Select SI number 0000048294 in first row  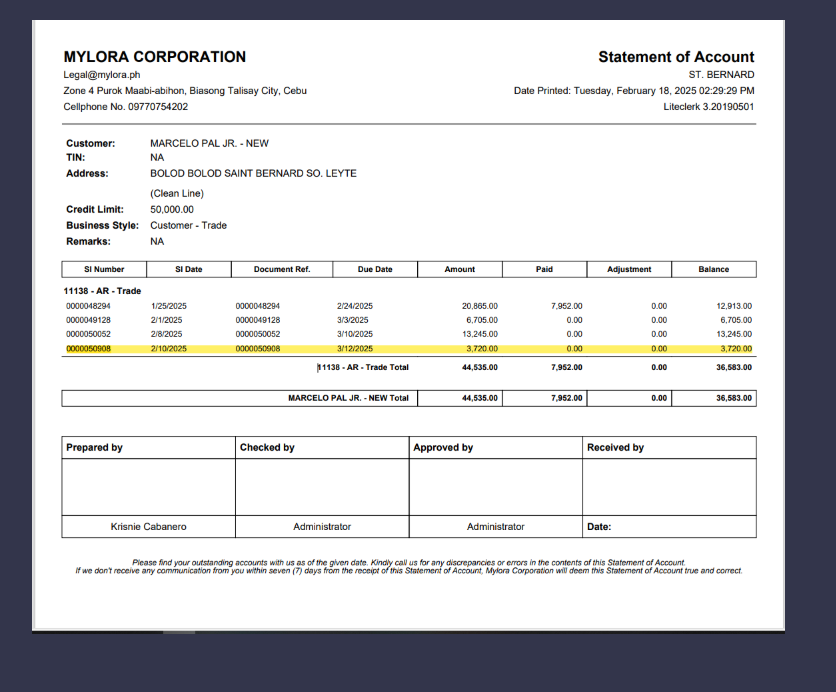(88, 306)
